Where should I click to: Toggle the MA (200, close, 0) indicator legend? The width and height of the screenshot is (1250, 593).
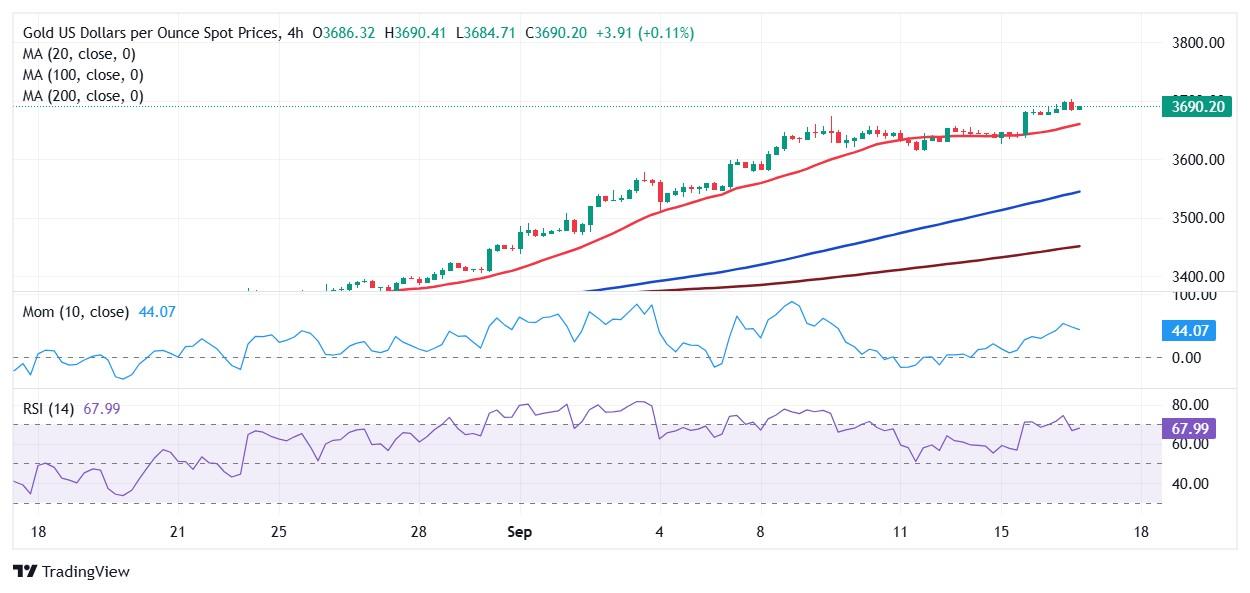87,96
